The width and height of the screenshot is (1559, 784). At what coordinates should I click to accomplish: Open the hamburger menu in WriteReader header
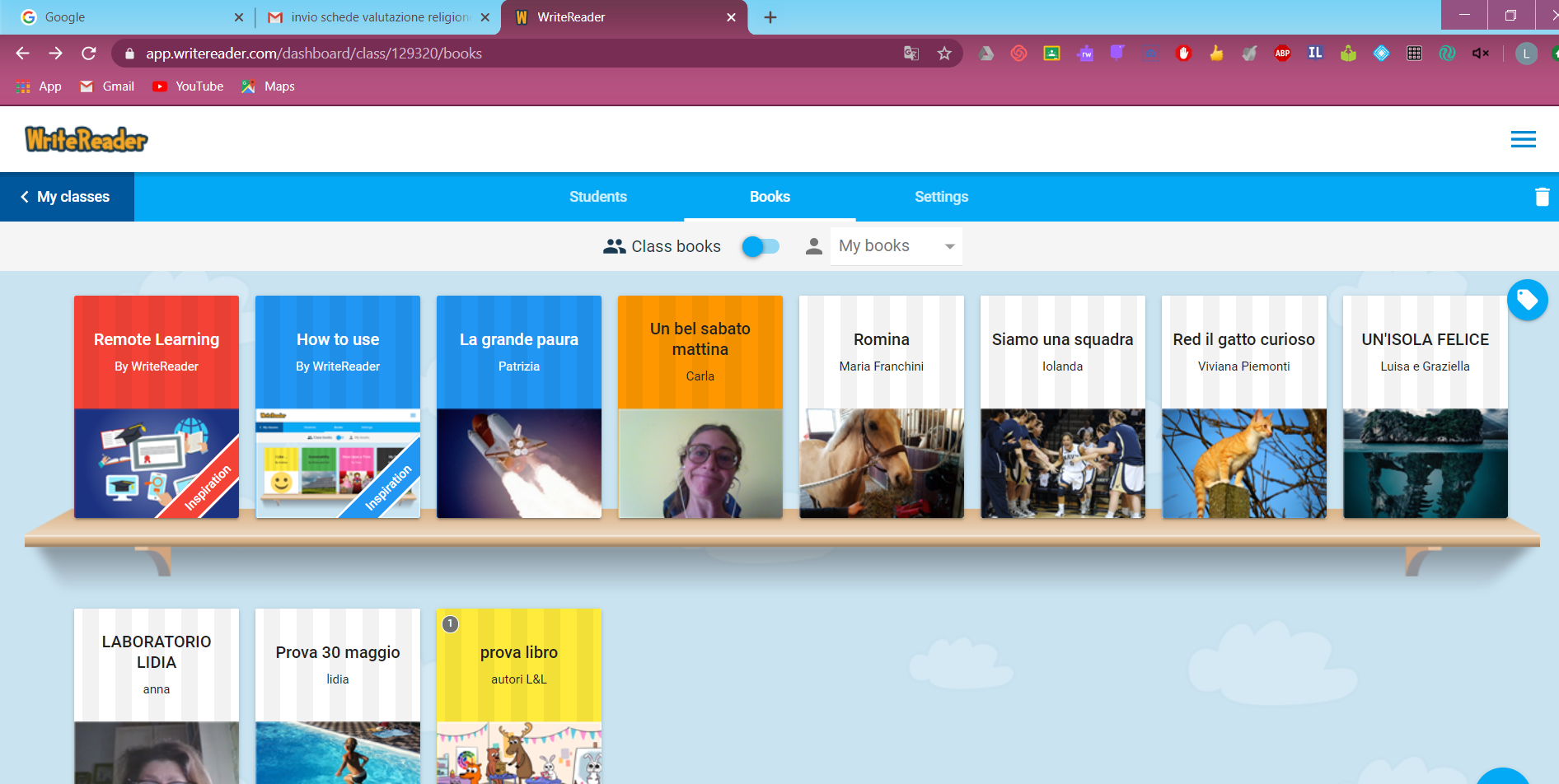(1523, 139)
